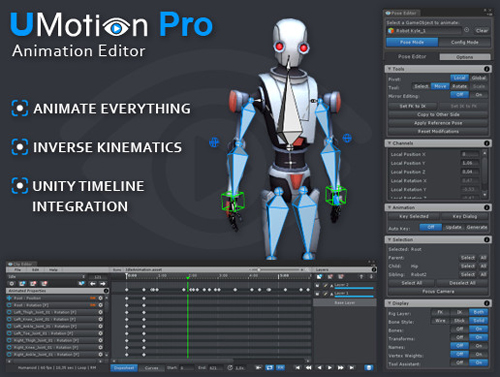Click the add layer icon in Layers panel
This screenshot has width=500, height=377.
pyautogui.click(x=319, y=277)
